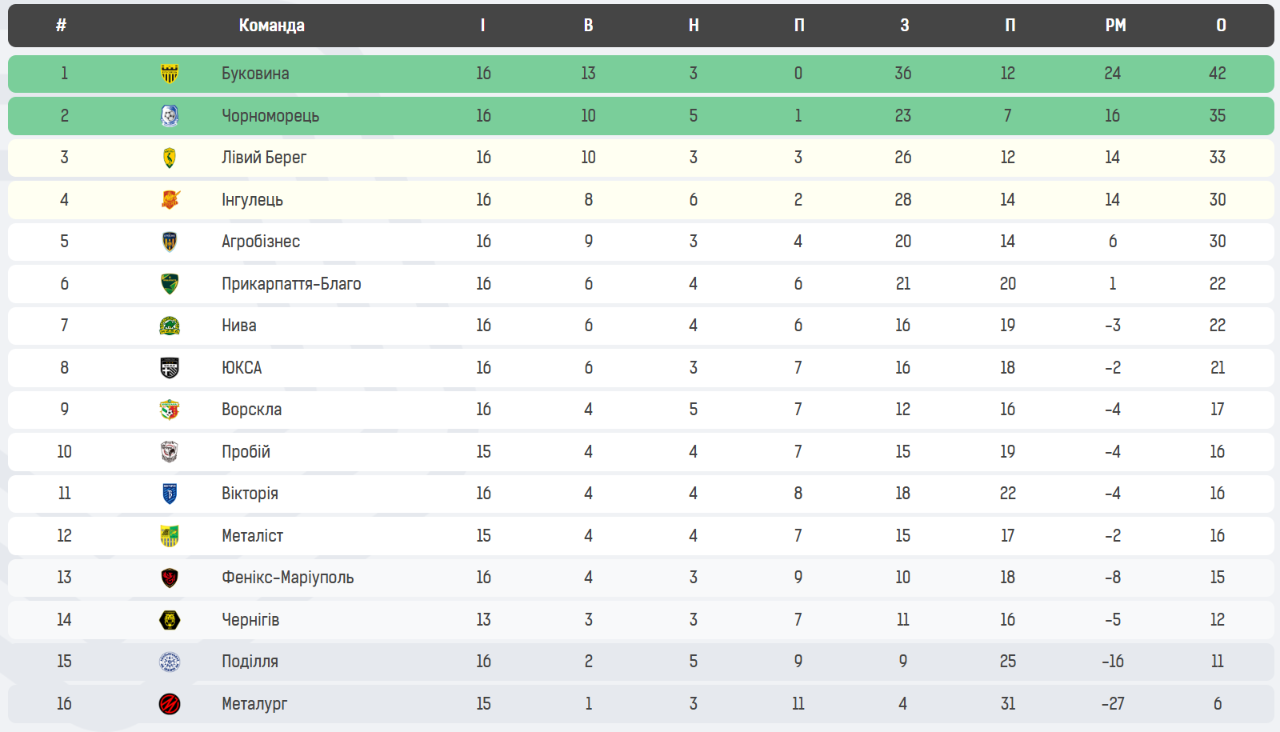Viewport: 1280px width, 732px height.
Task: Click the Пробій team name
Action: [x=246, y=452]
